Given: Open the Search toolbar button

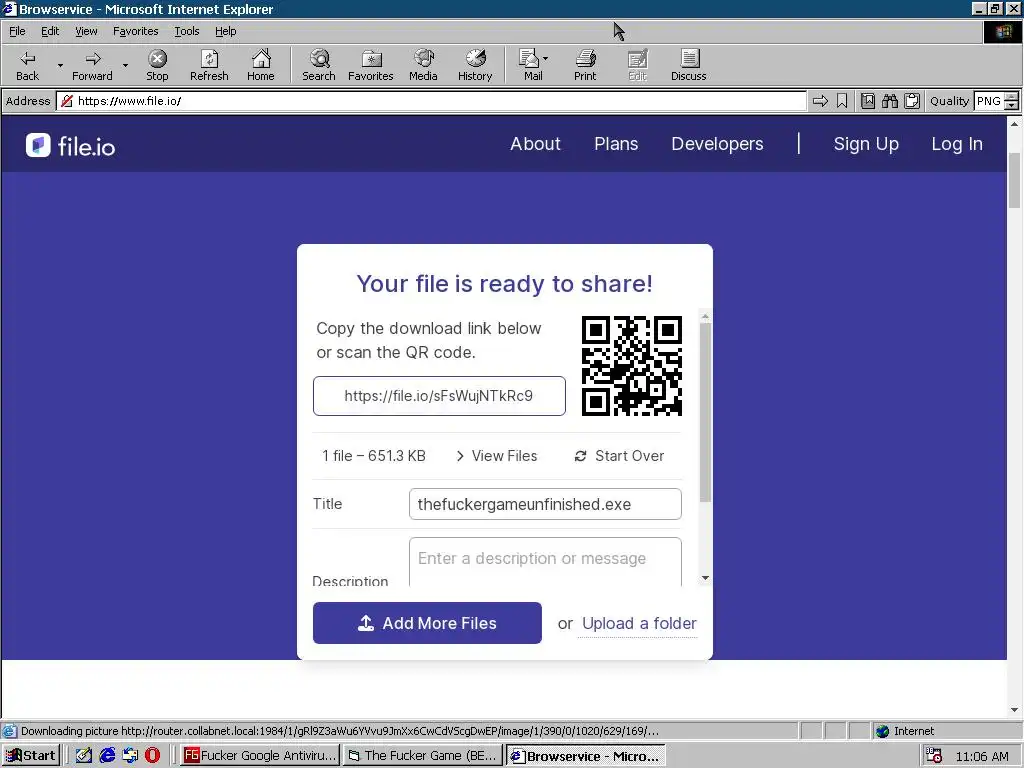Looking at the screenshot, I should point(319,65).
